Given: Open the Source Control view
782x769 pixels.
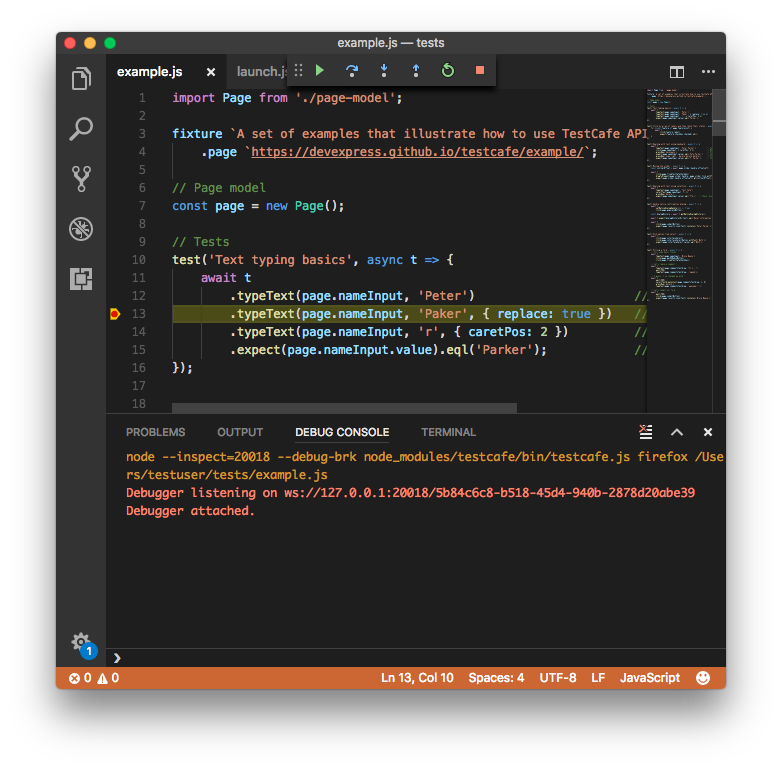Looking at the screenshot, I should point(81,179).
